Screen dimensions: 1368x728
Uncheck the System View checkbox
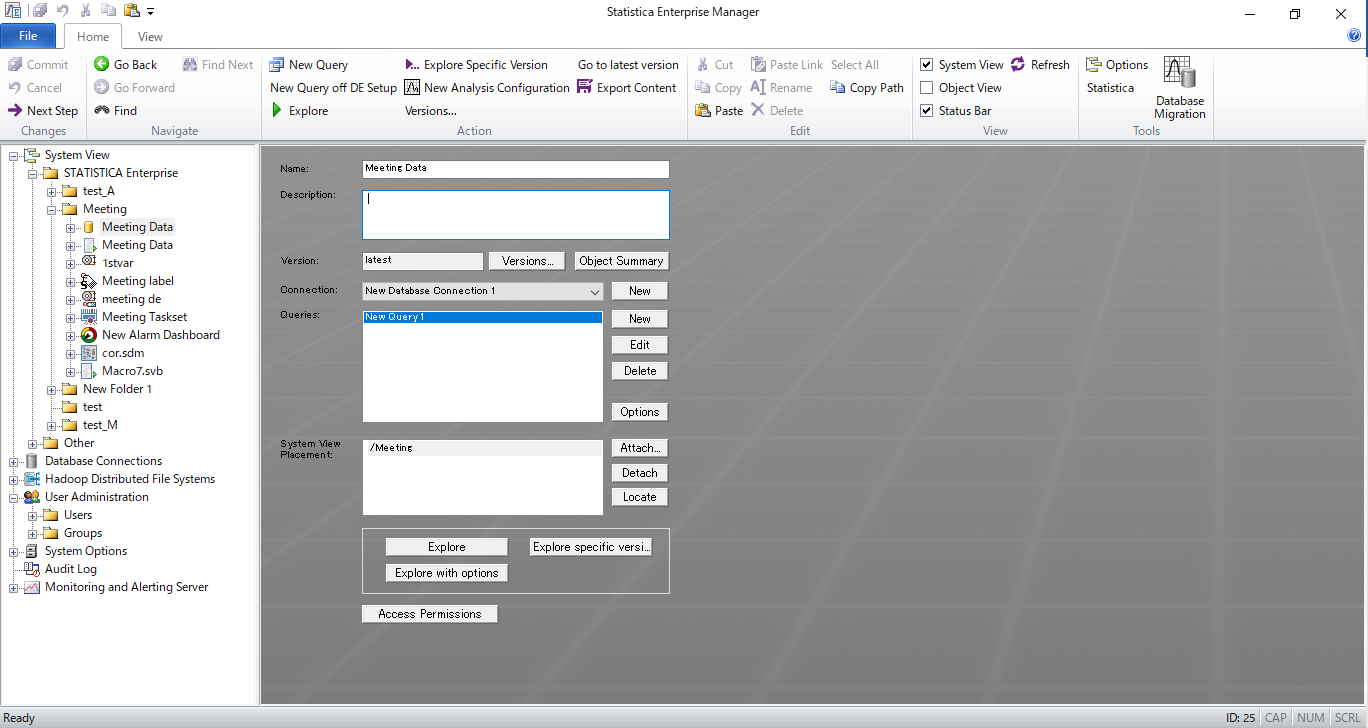coord(926,64)
